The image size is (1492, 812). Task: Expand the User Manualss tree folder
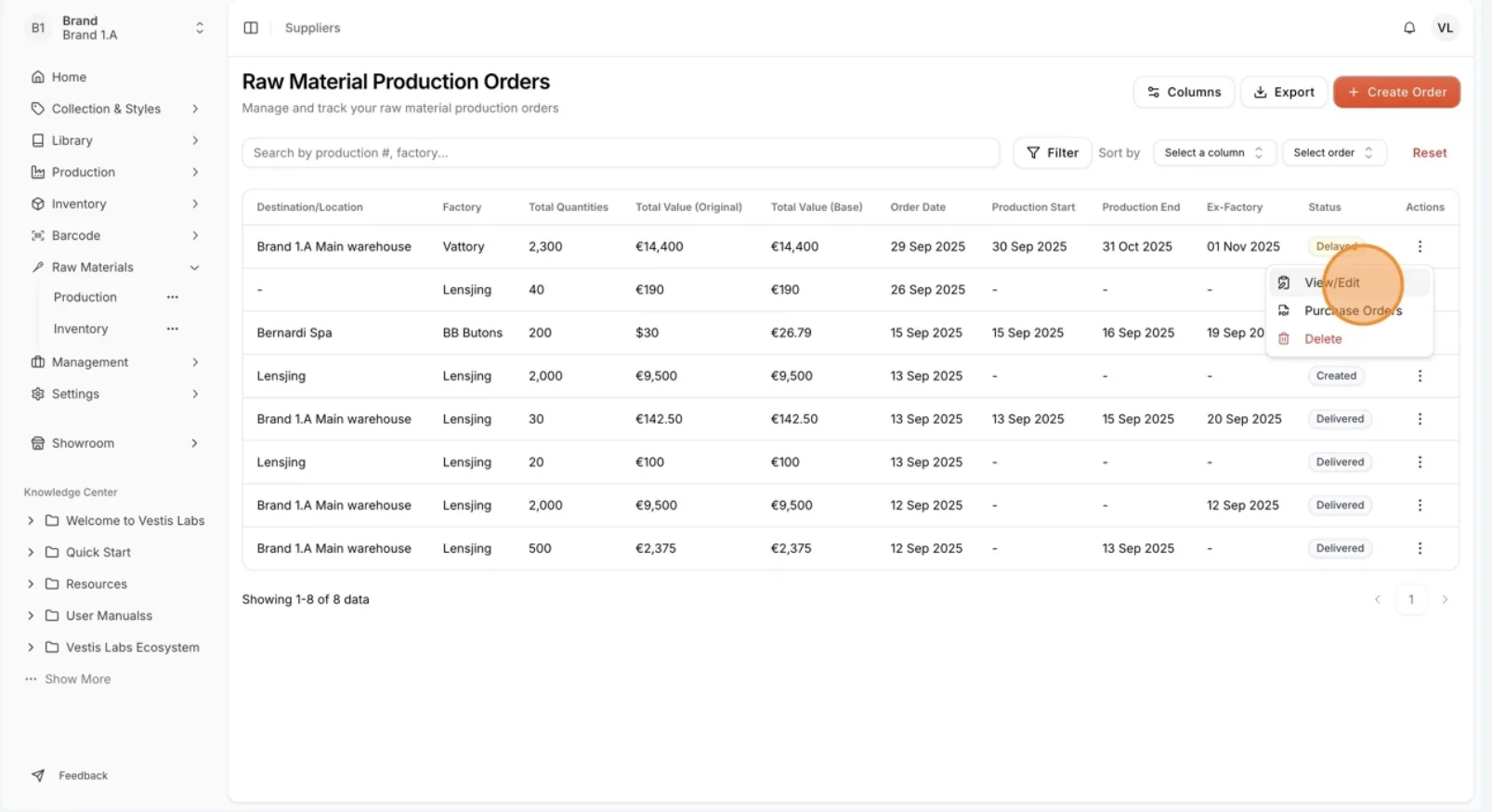click(x=31, y=615)
